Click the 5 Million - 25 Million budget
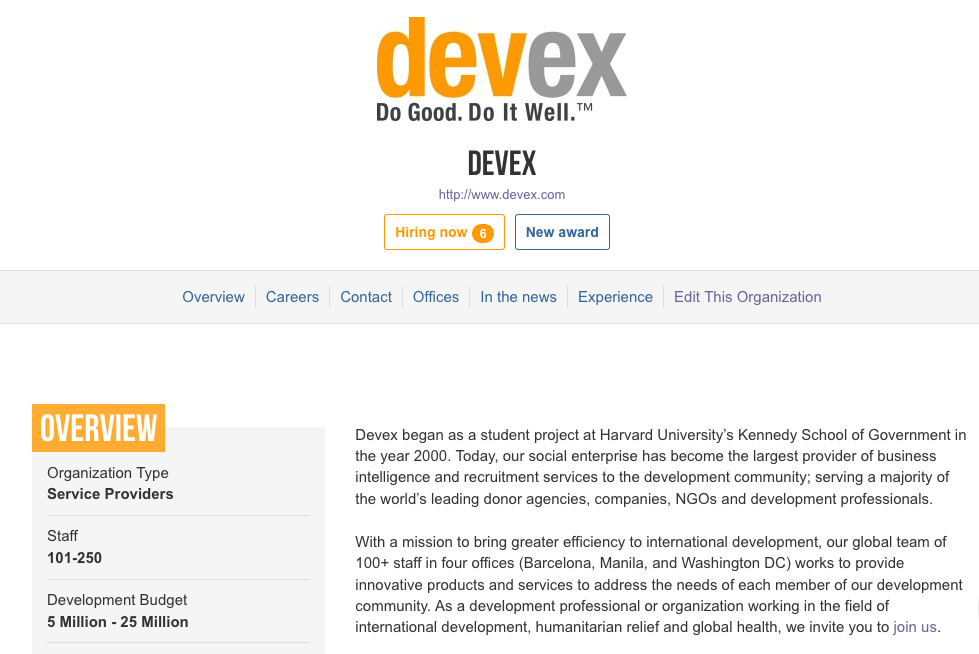Screen dimensions: 979x654 (117, 622)
